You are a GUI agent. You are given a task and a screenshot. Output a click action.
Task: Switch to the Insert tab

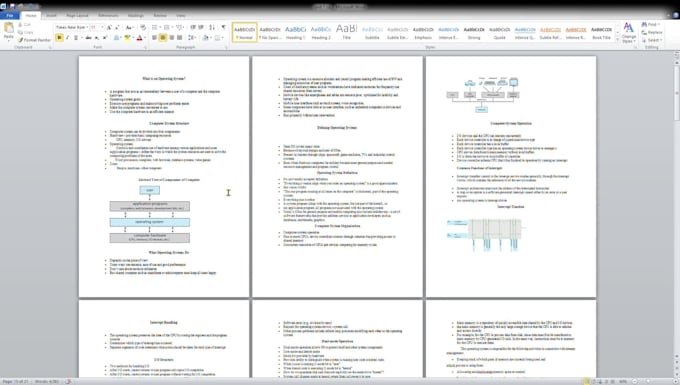tap(51, 16)
